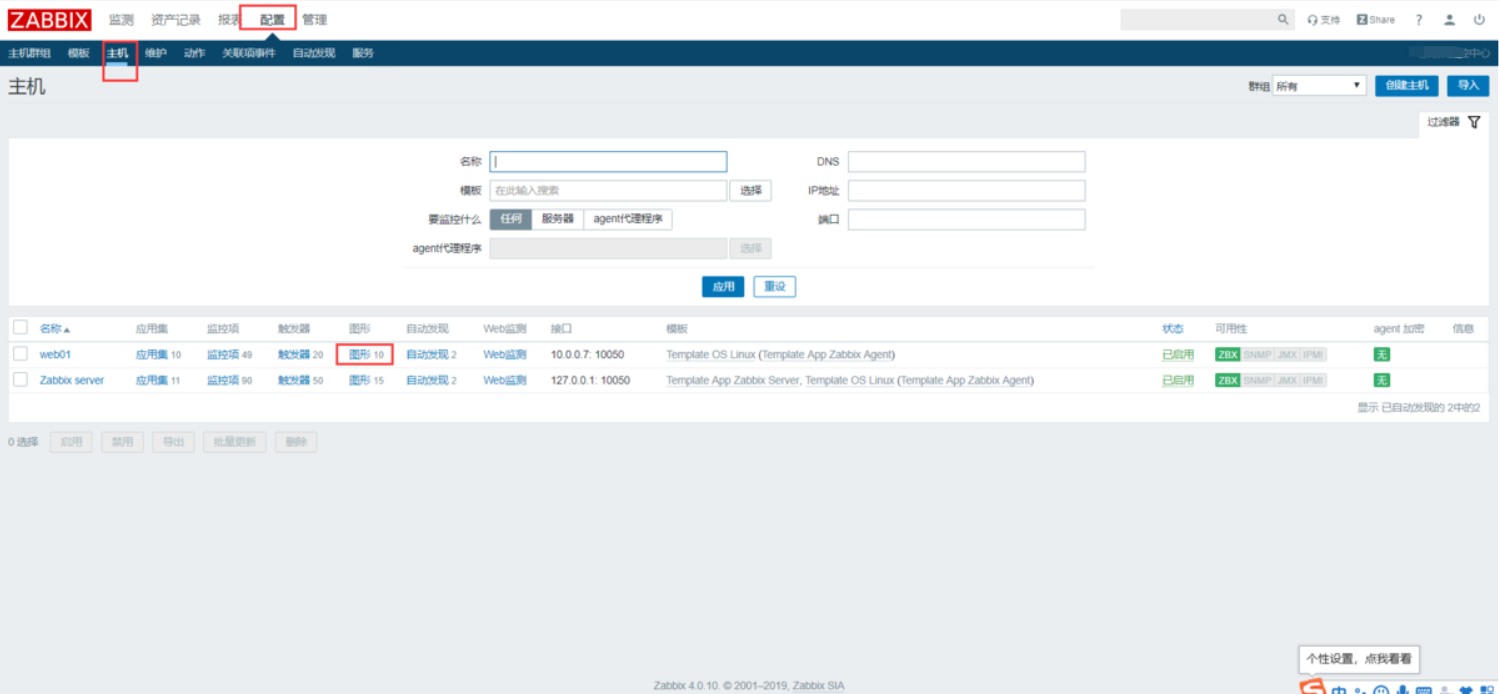Focus the 名称 filter field
This screenshot has height=694, width=1499.
[x=608, y=161]
